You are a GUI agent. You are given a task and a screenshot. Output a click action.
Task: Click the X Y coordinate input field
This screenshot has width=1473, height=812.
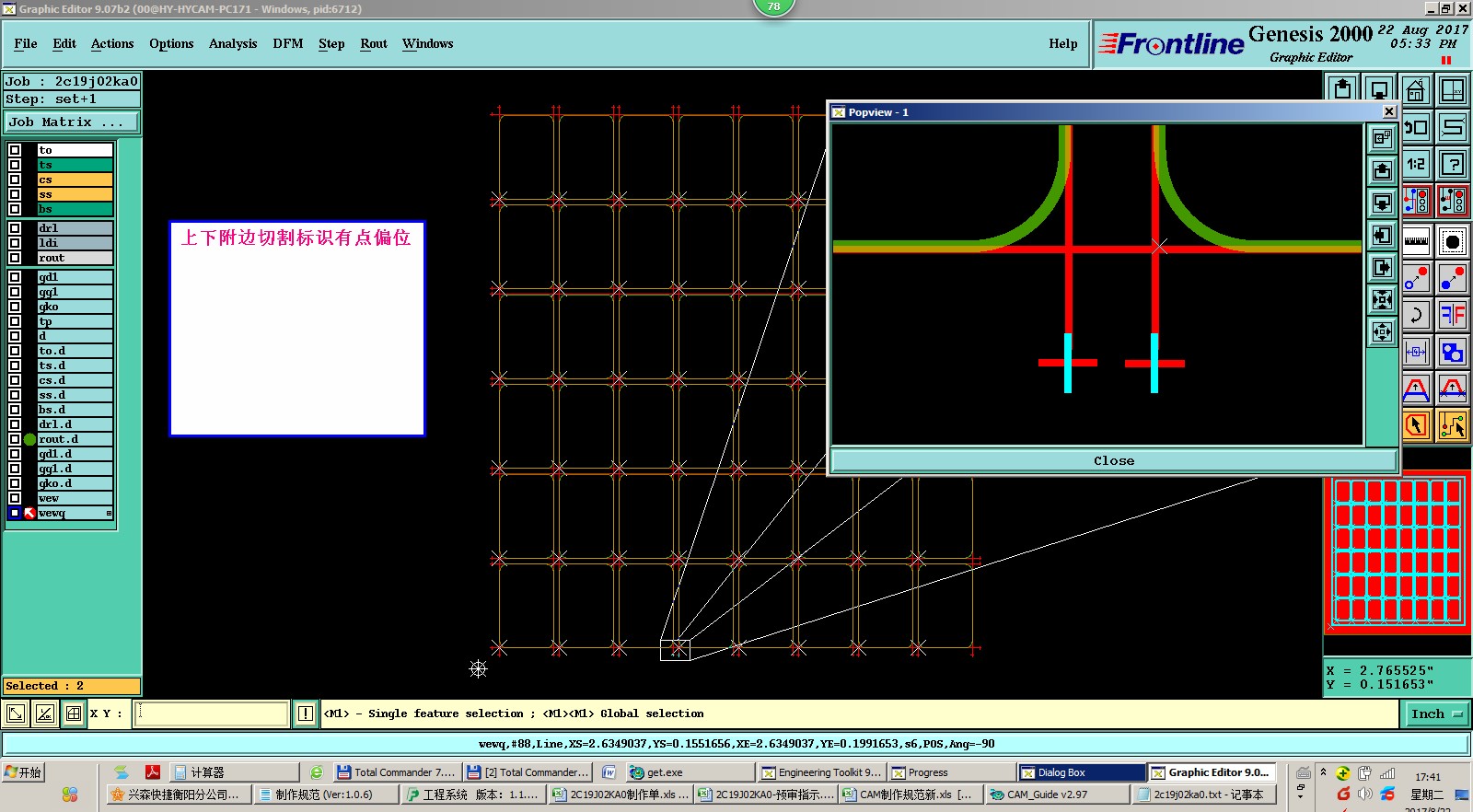(212, 713)
